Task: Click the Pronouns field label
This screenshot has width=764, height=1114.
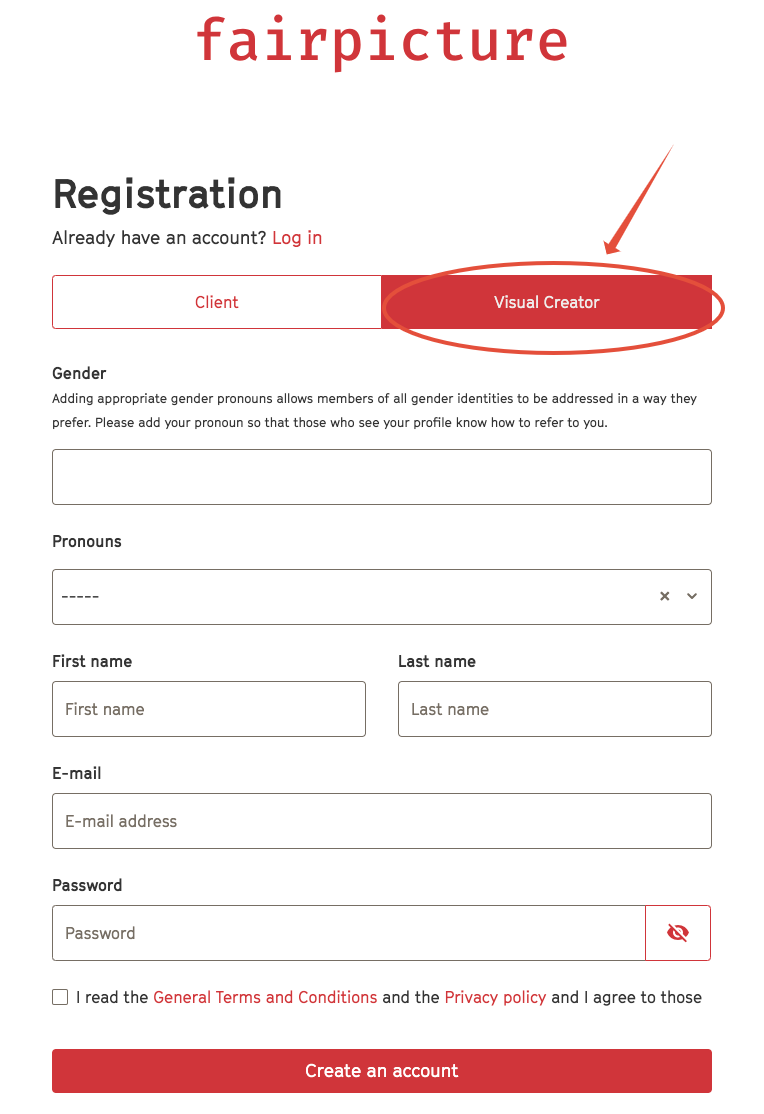Action: click(87, 541)
